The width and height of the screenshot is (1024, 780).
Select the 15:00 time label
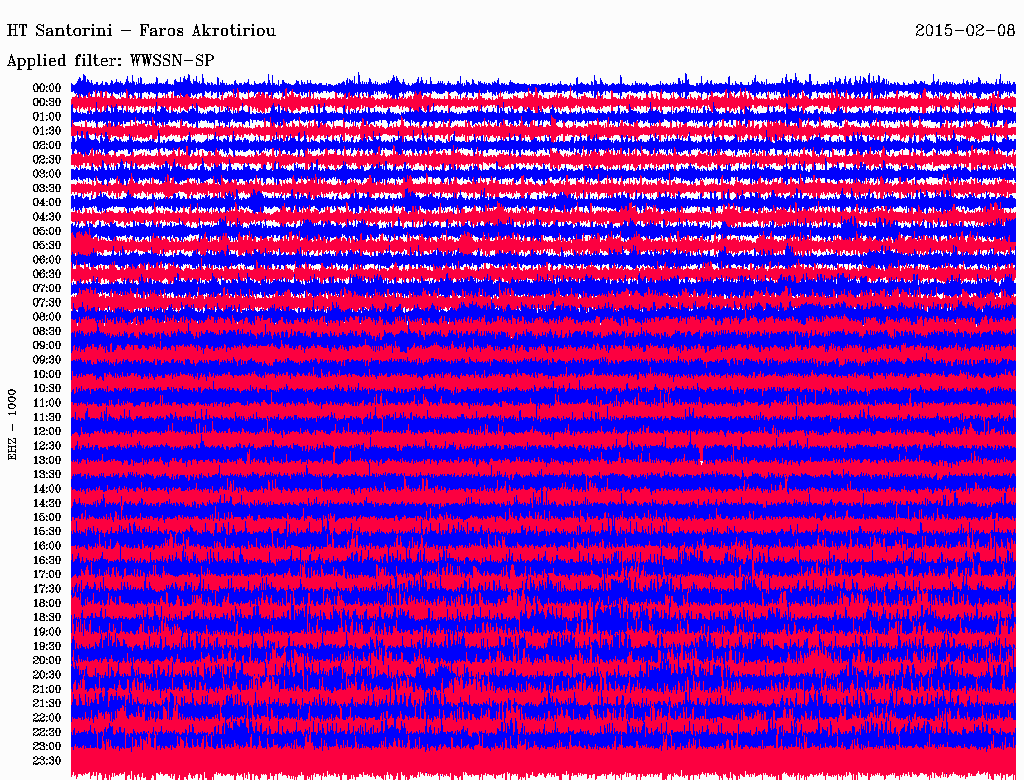tap(47, 517)
